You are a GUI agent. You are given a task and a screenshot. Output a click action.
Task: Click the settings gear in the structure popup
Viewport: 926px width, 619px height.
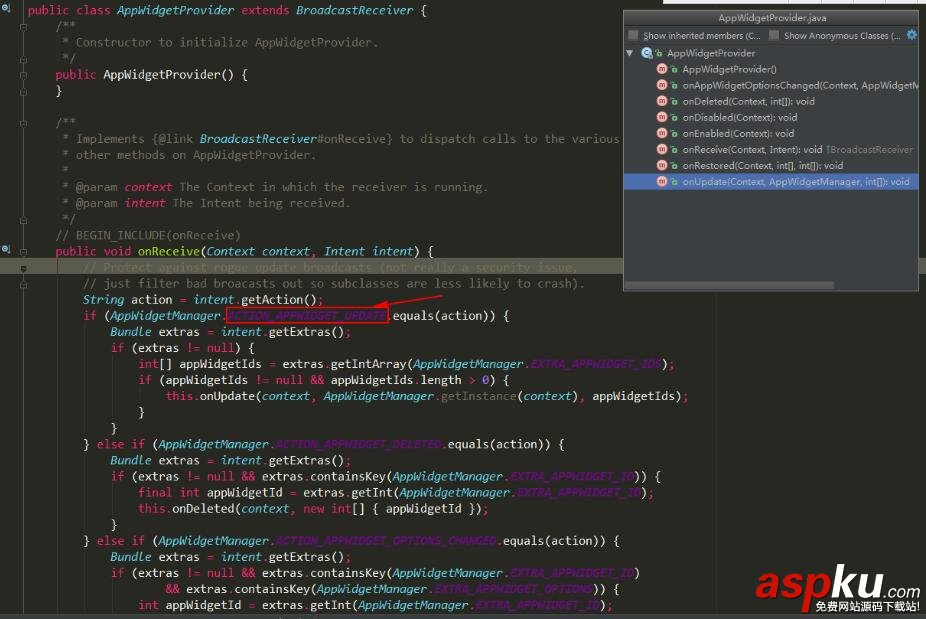(x=911, y=35)
